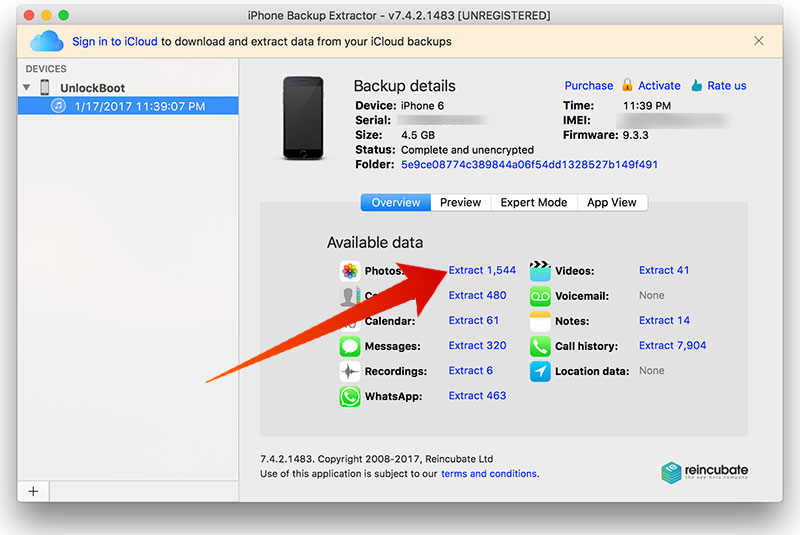Viewport: 800px width, 535px height.
Task: Click the Voicemail icon
Action: pos(540,296)
